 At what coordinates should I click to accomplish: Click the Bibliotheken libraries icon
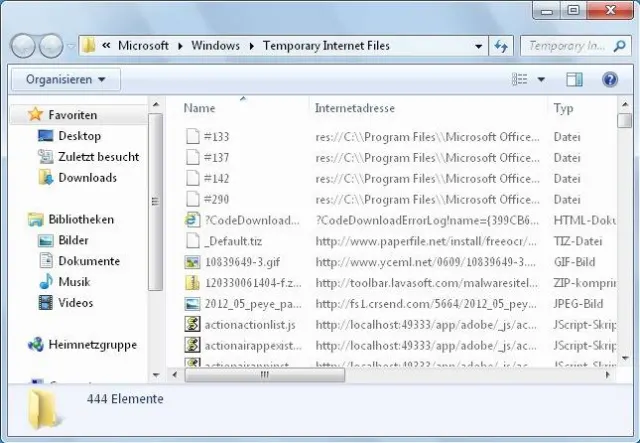tap(36, 219)
